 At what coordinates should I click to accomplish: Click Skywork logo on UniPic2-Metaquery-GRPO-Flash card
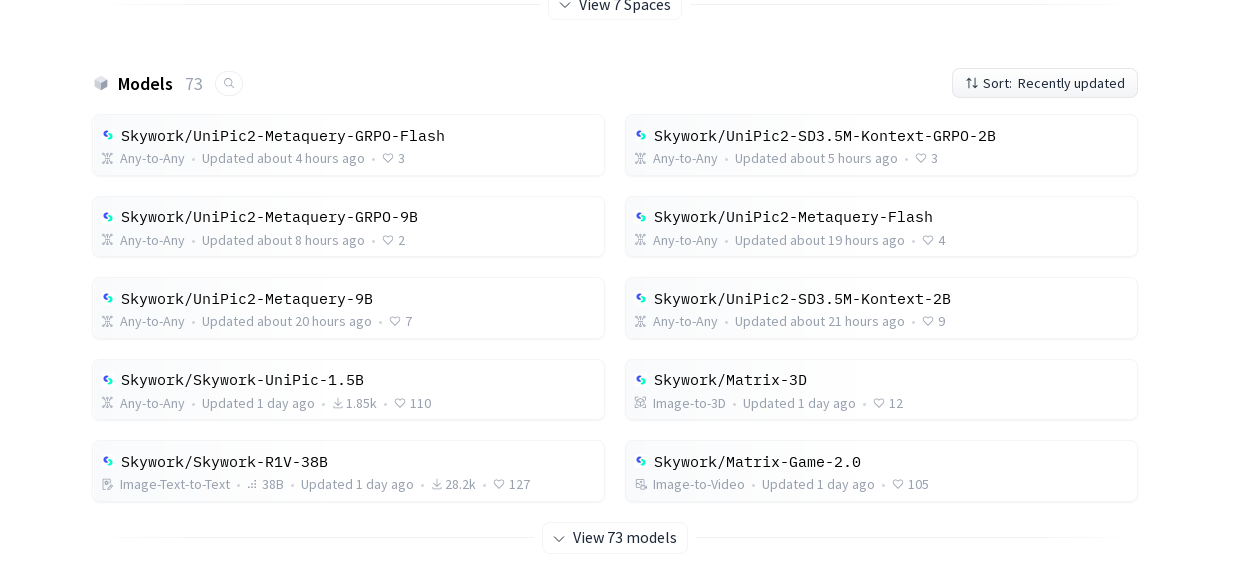tap(108, 136)
